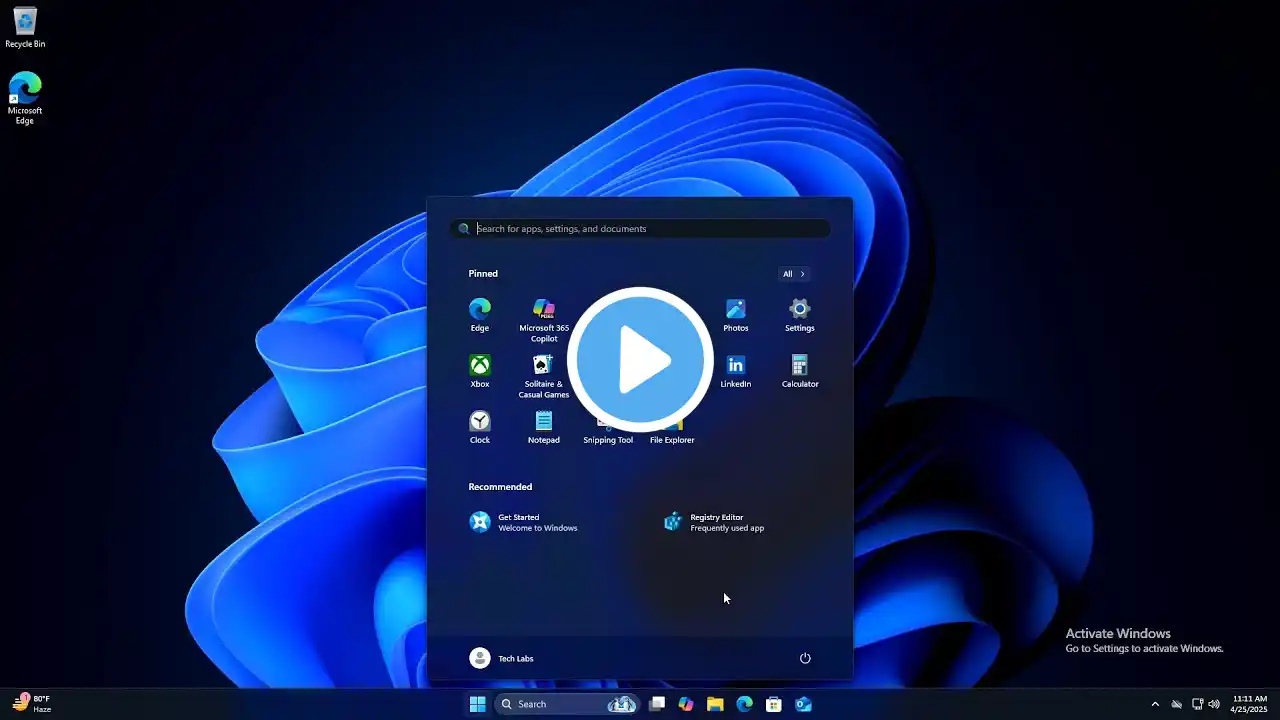Launch Copilot from the taskbar
Screen dimensions: 1280x720
click(x=686, y=704)
